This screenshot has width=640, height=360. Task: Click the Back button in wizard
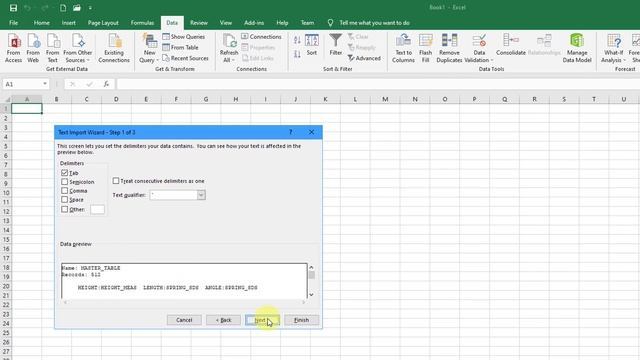pyautogui.click(x=223, y=320)
